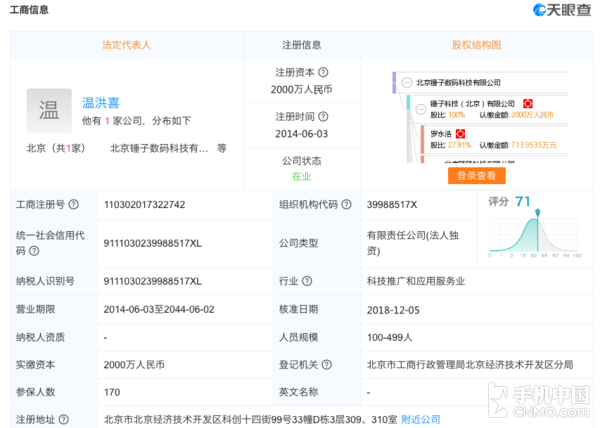600x428 pixels.
Task: Click help icon beside 组织机构代码
Action: point(346,205)
